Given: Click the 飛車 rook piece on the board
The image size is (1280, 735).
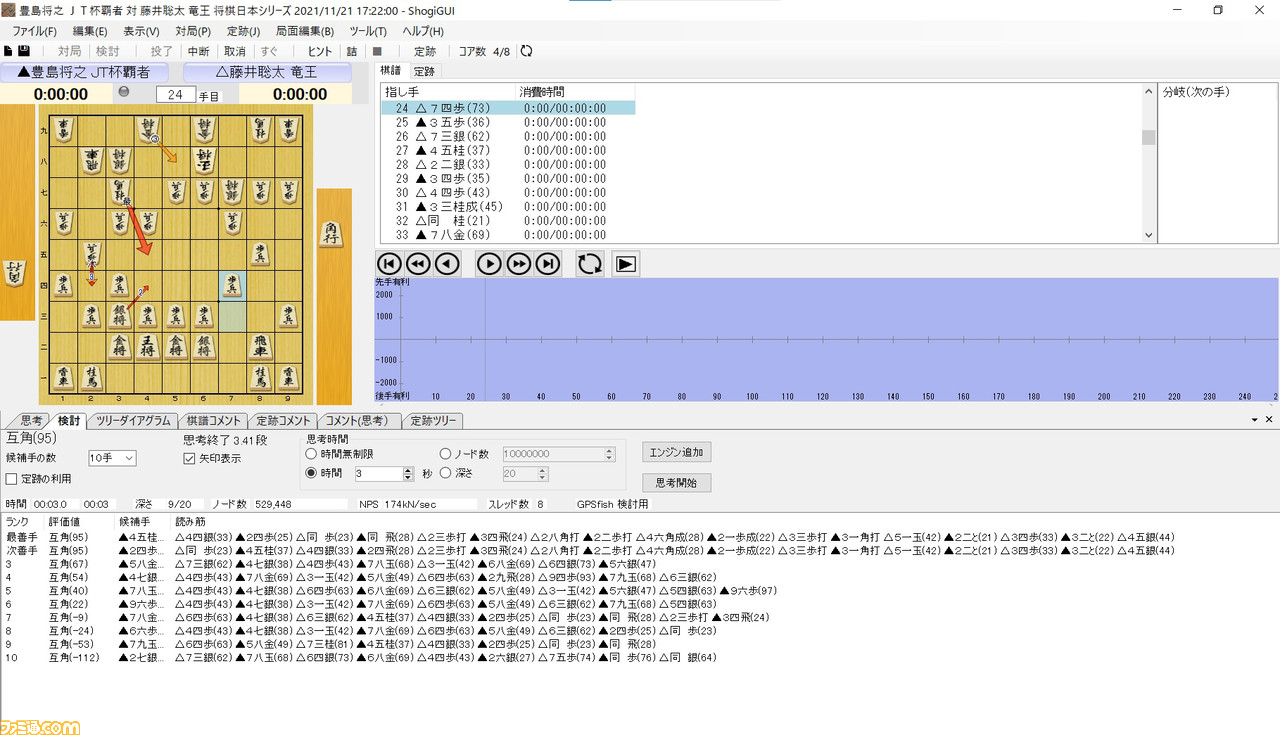Looking at the screenshot, I should 260,347.
